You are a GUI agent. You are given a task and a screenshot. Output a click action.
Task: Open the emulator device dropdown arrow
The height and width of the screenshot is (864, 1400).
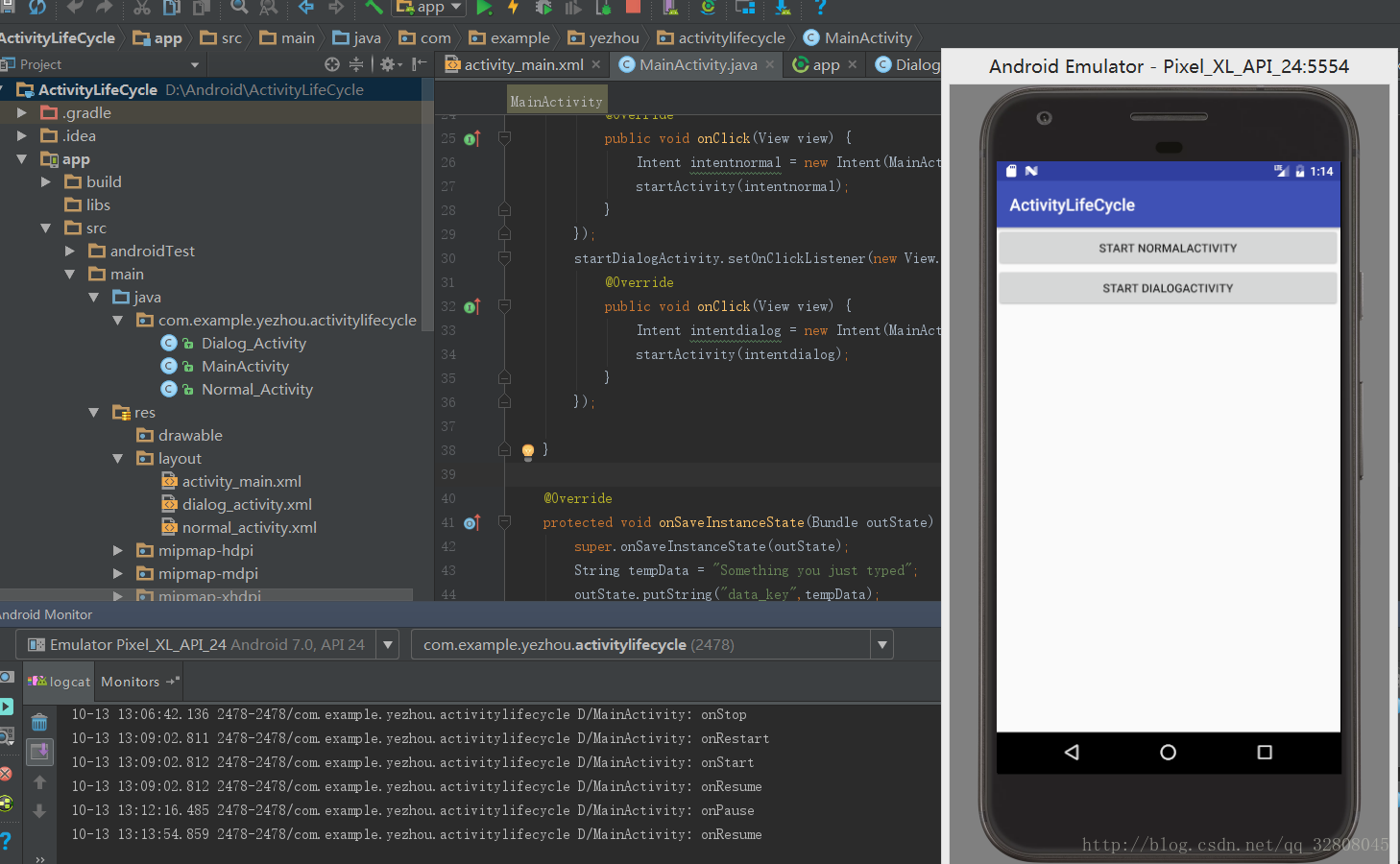(388, 644)
